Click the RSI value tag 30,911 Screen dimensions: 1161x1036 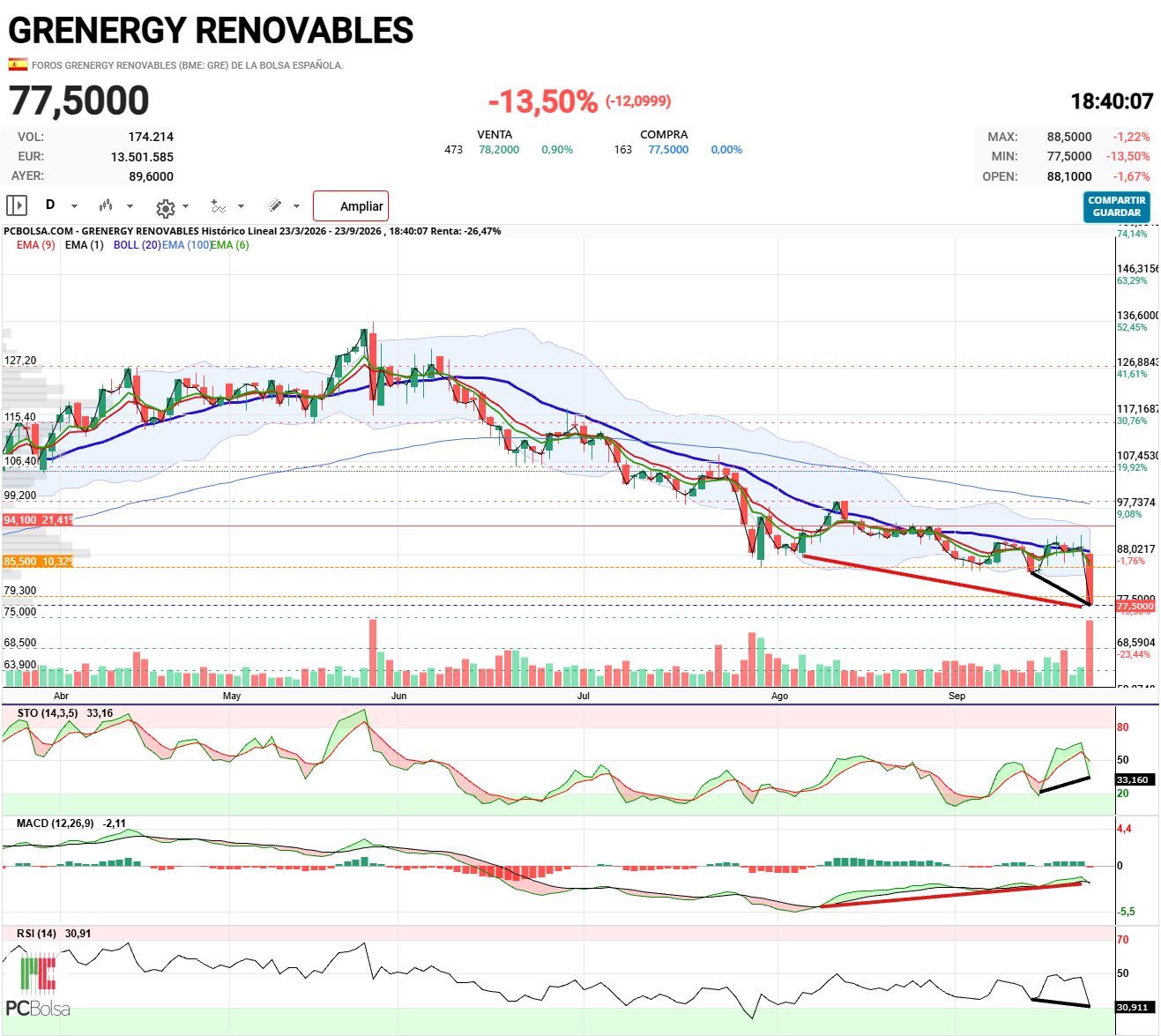tap(1133, 1007)
